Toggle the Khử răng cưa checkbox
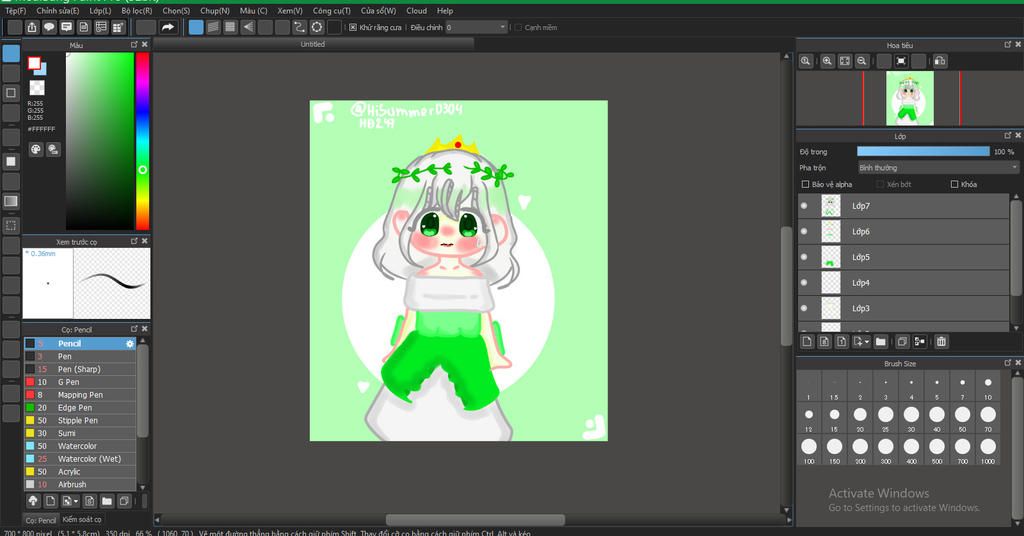 [x=353, y=27]
